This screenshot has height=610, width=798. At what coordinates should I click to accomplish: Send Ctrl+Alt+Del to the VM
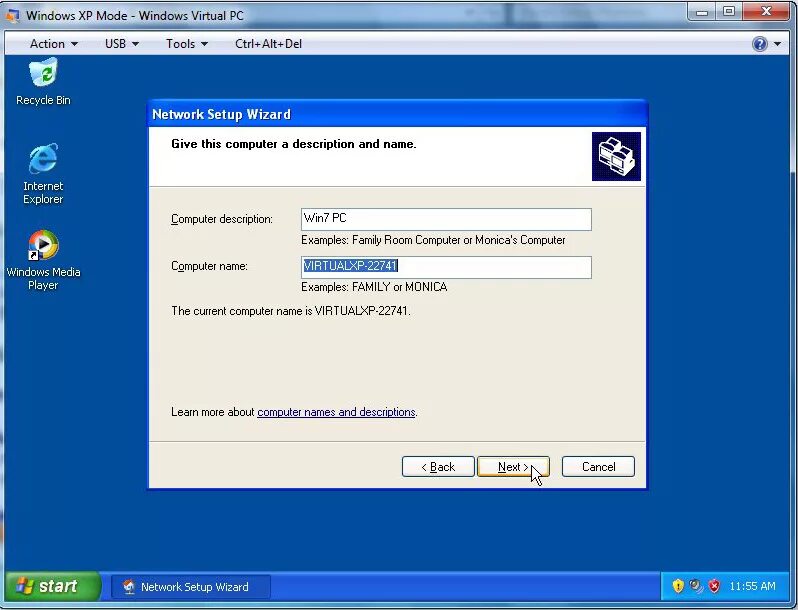[x=268, y=44]
